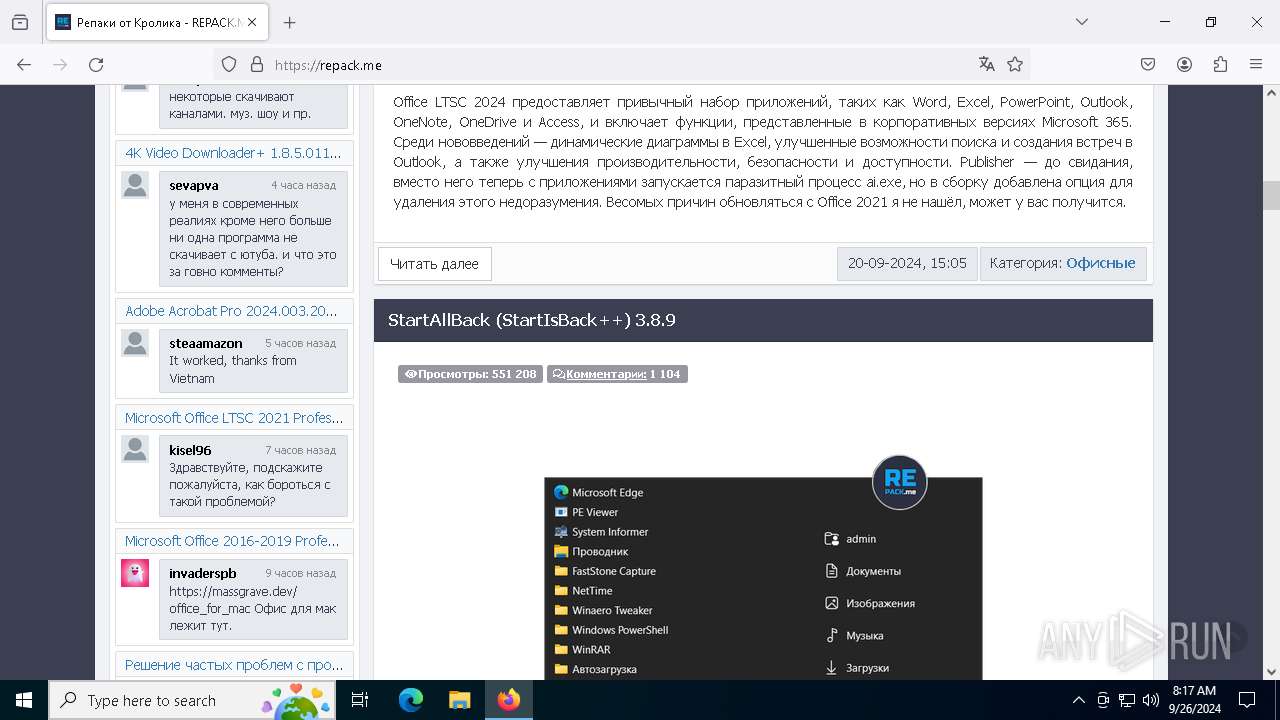
Task: Open Решение частых проблем link
Action: [x=234, y=665]
